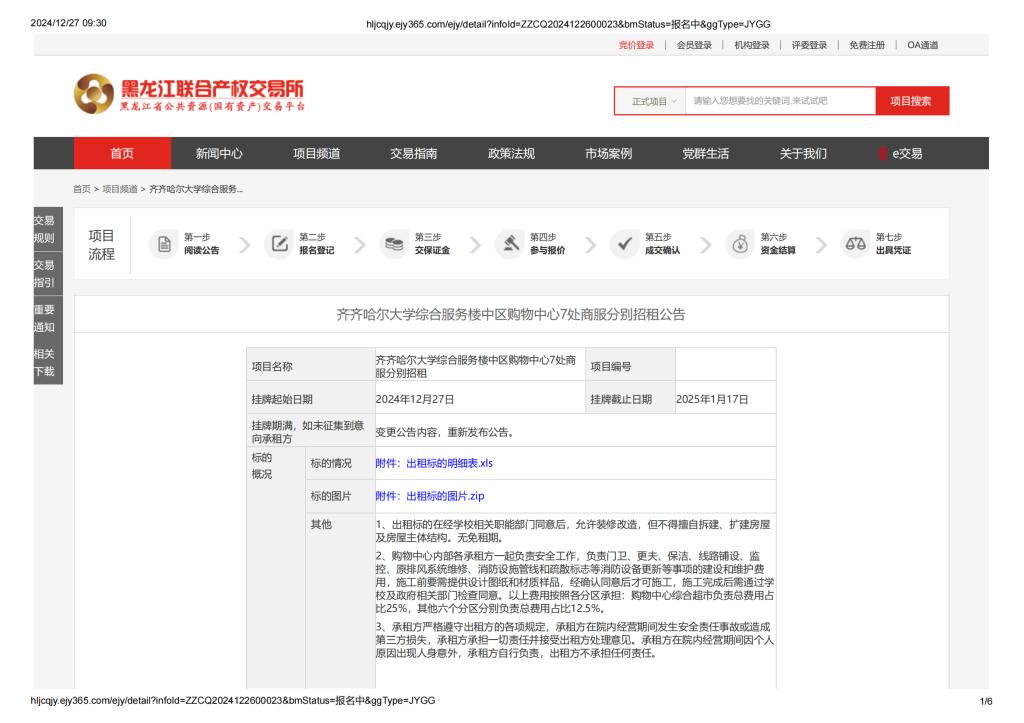Open the 正式项目 search type dropdown
The image size is (1024, 723).
(x=654, y=101)
